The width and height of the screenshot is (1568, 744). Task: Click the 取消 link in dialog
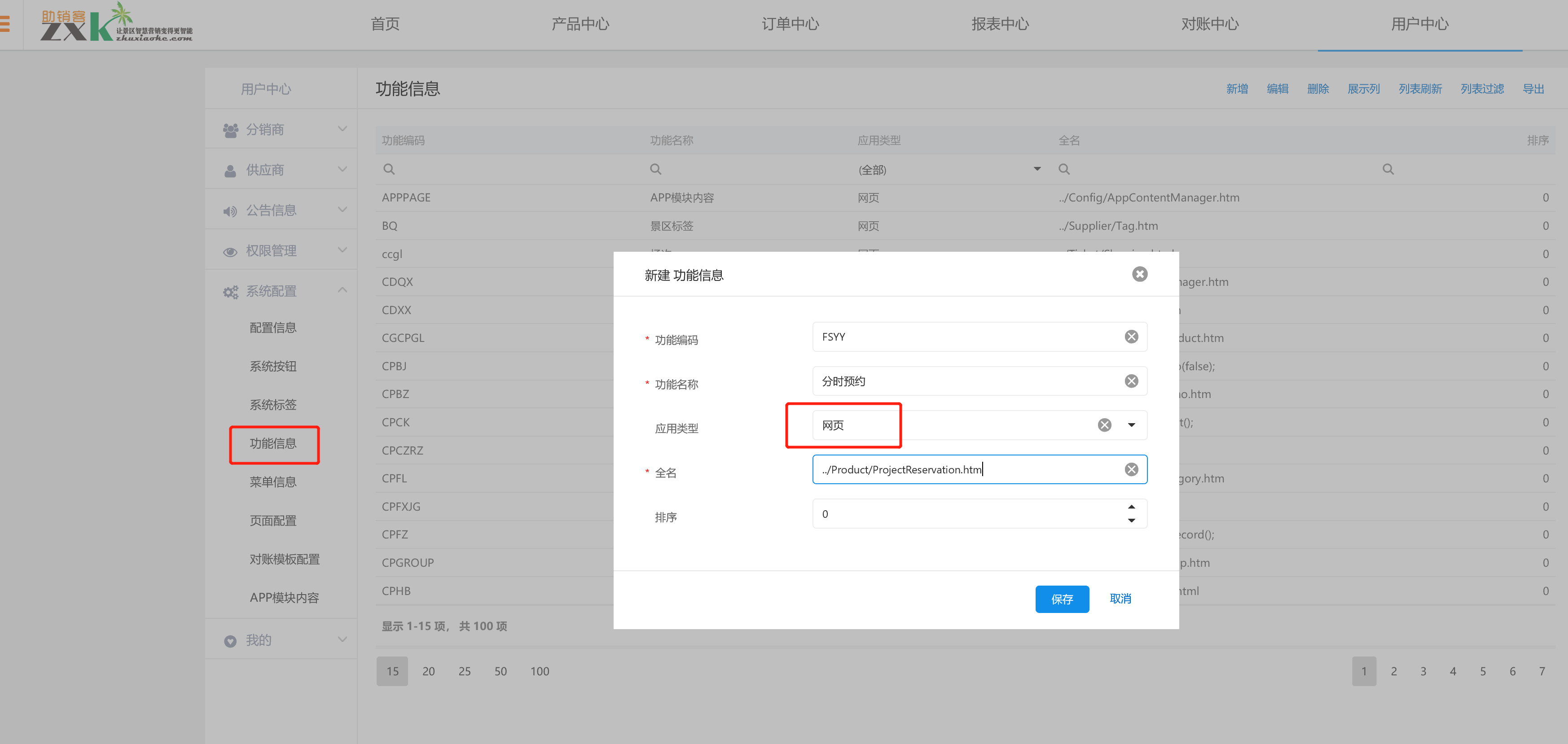(x=1120, y=599)
